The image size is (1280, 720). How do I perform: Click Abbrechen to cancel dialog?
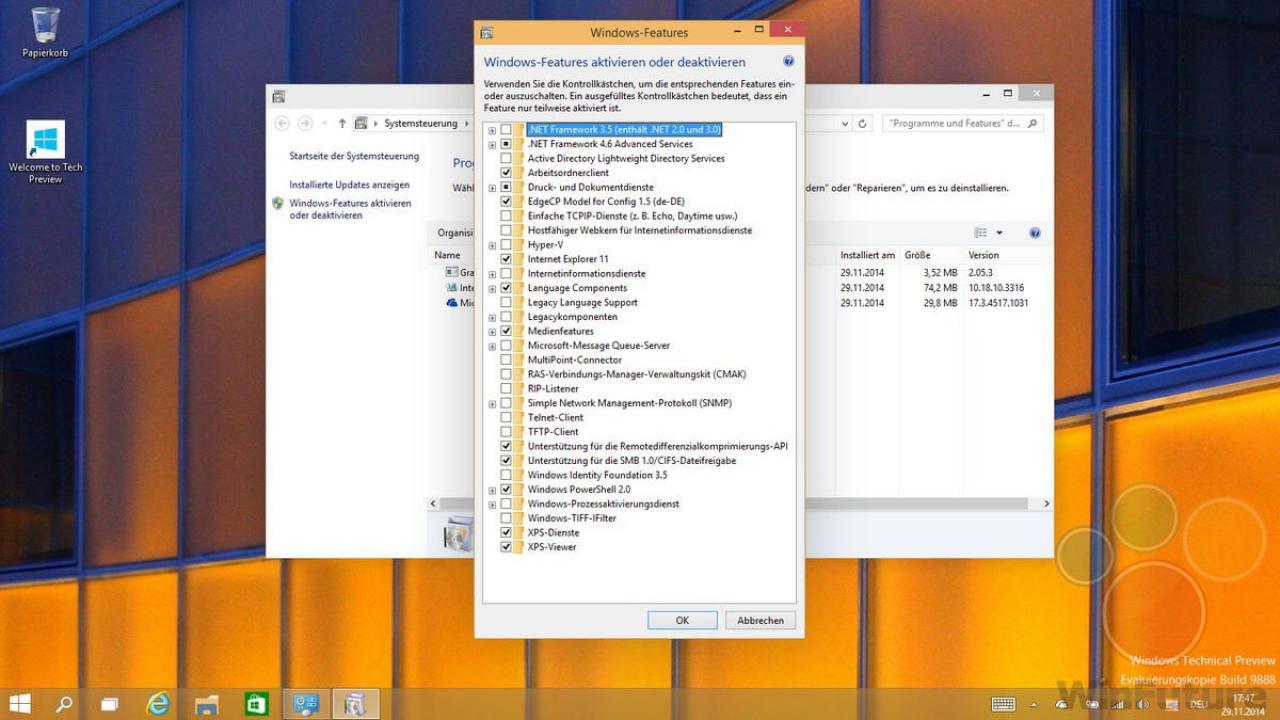pos(761,620)
